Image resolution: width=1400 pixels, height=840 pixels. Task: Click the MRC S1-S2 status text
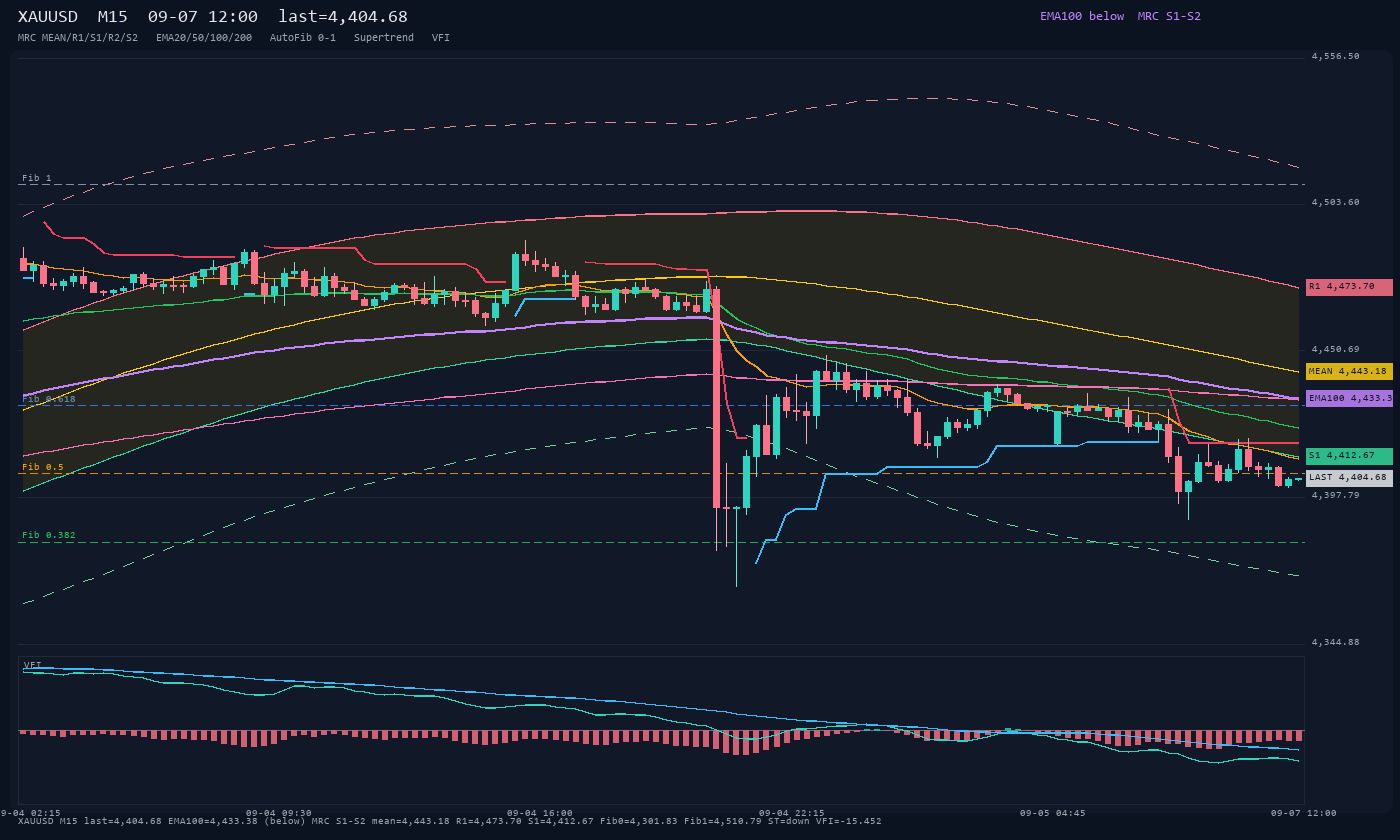(1169, 16)
